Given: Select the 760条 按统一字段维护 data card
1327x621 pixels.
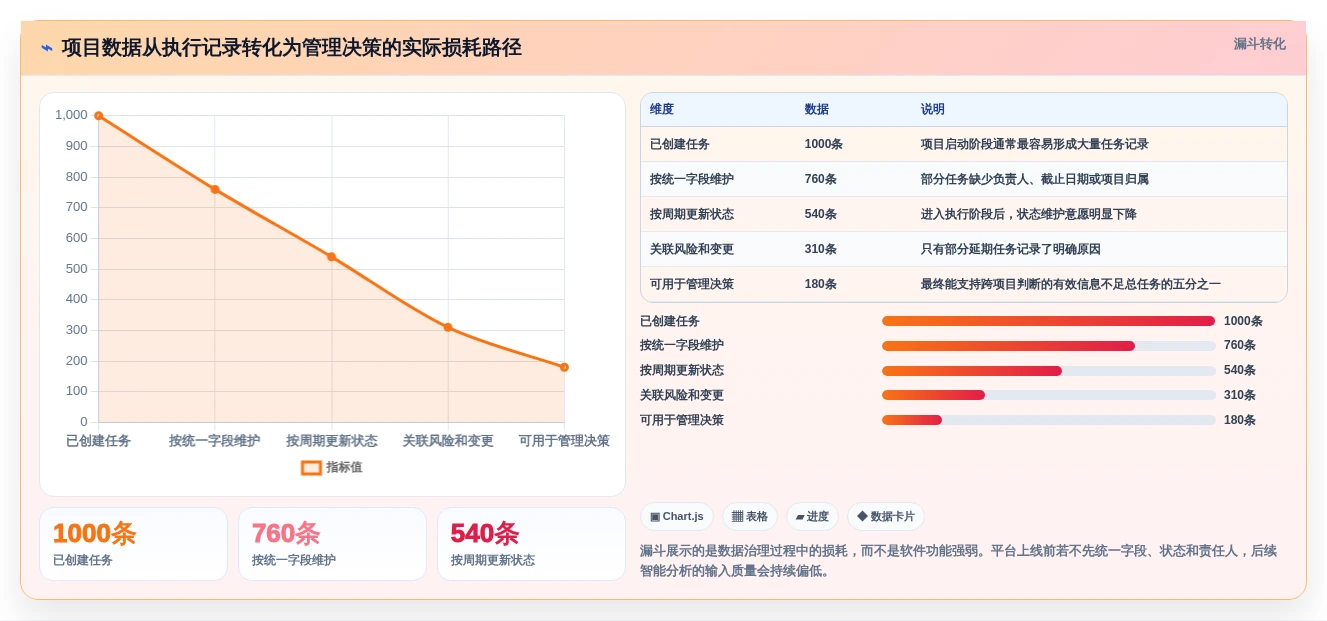Looking at the screenshot, I should [332, 544].
